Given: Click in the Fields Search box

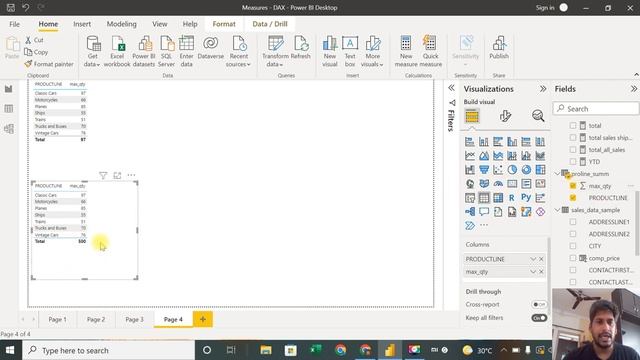Looking at the screenshot, I should click(596, 109).
